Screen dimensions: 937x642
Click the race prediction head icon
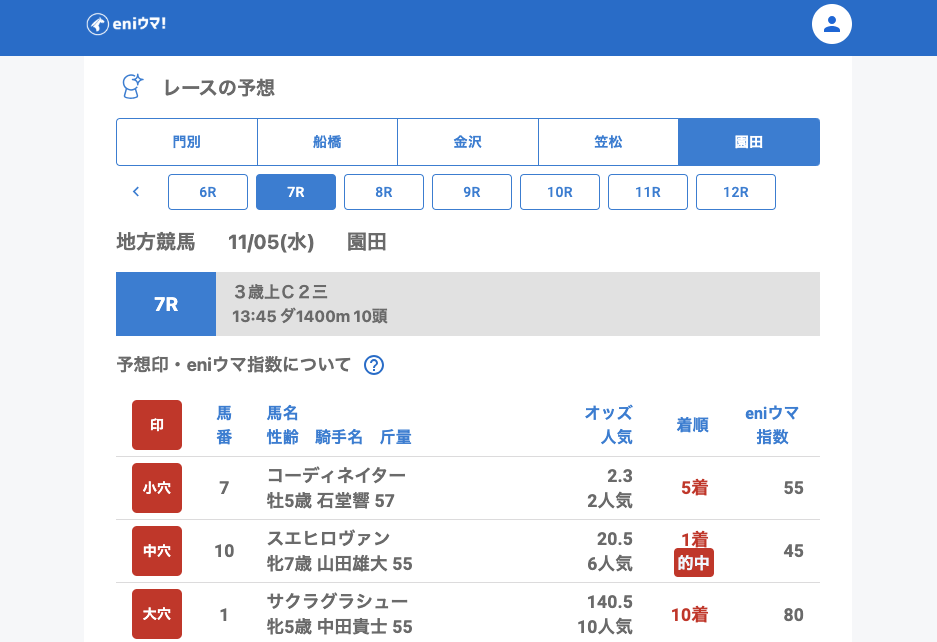(131, 87)
